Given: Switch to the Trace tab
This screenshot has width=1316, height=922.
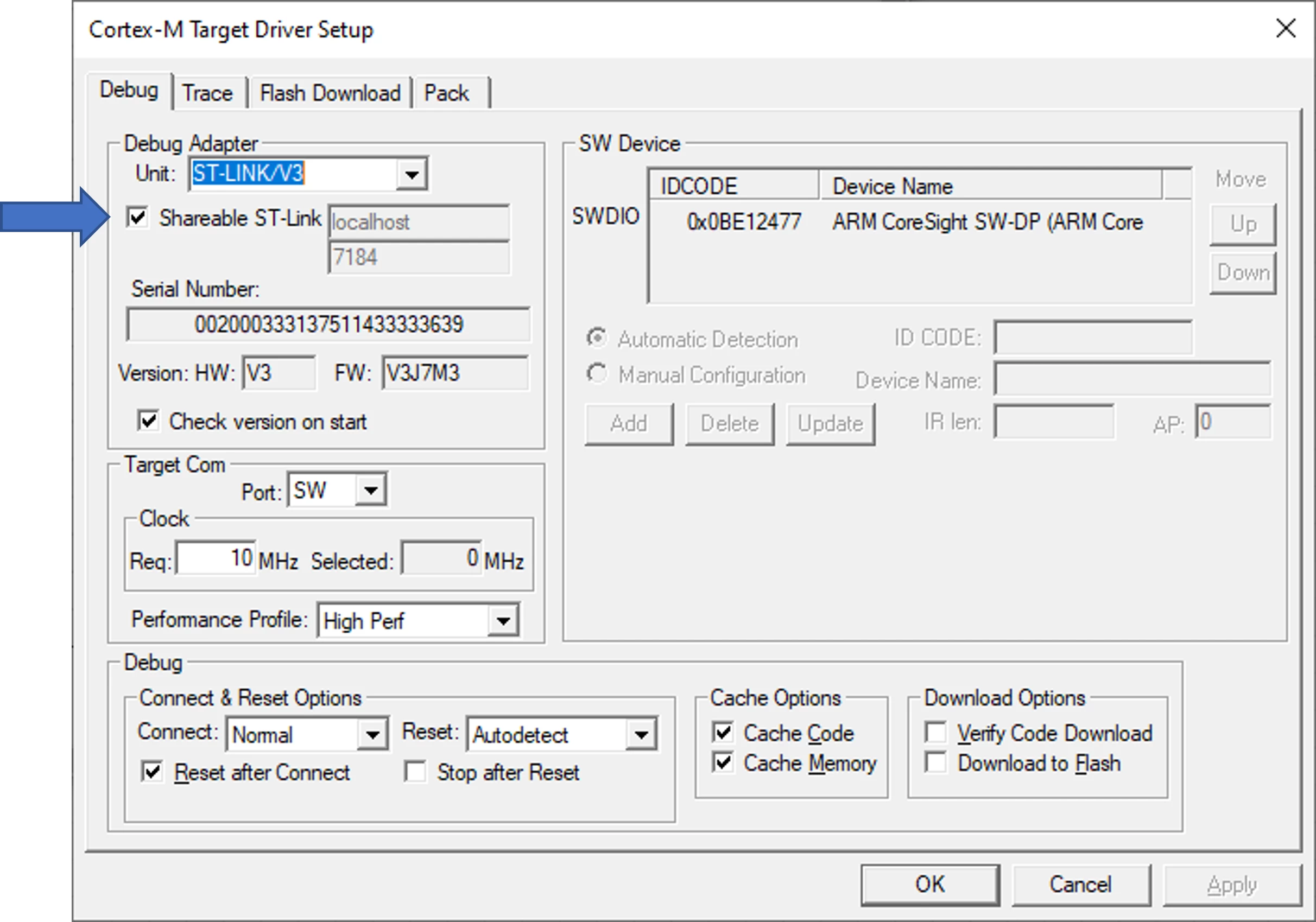Looking at the screenshot, I should click(207, 93).
